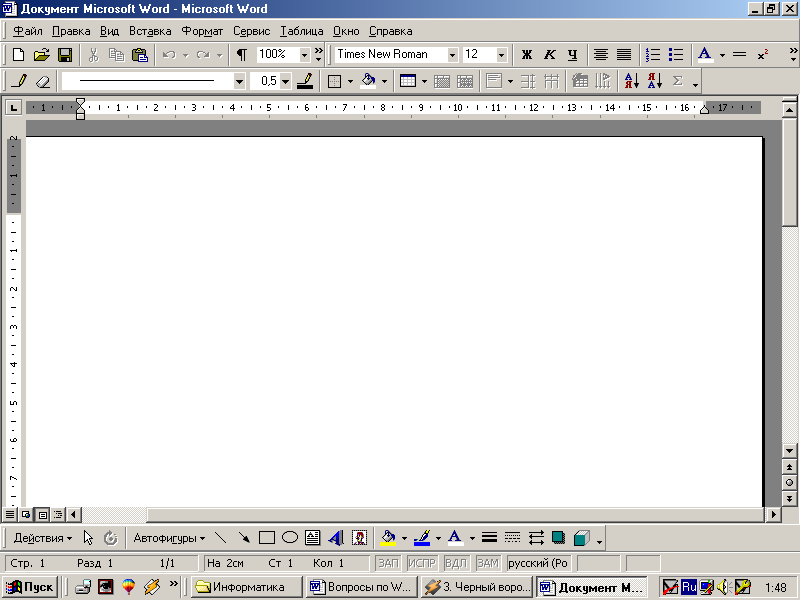This screenshot has height=600, width=800.
Task: Toggle bold formatting (Ж button)
Action: (x=527, y=55)
